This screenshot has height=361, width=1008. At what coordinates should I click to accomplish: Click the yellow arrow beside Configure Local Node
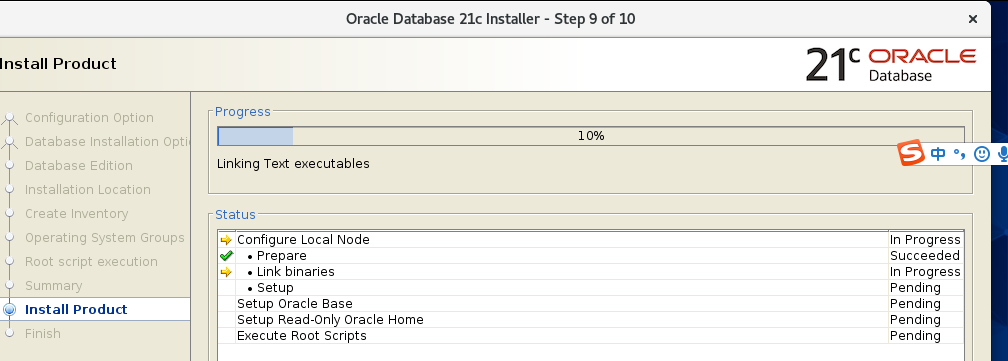coord(226,240)
